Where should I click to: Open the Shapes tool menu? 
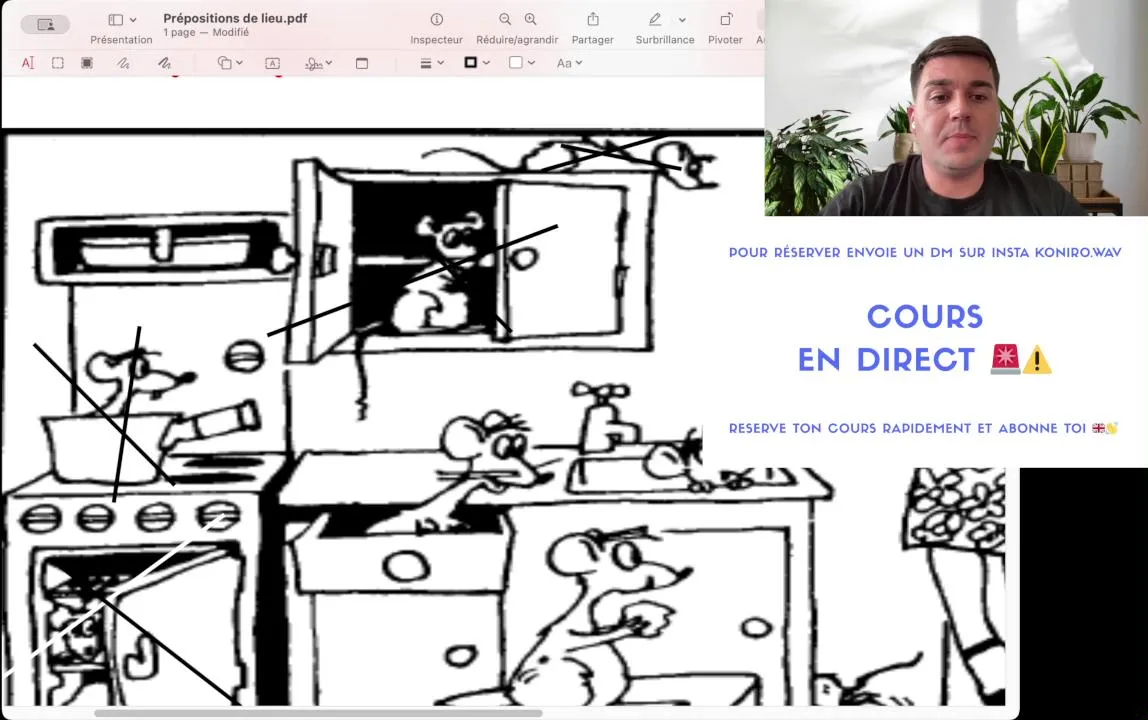pyautogui.click(x=224, y=63)
